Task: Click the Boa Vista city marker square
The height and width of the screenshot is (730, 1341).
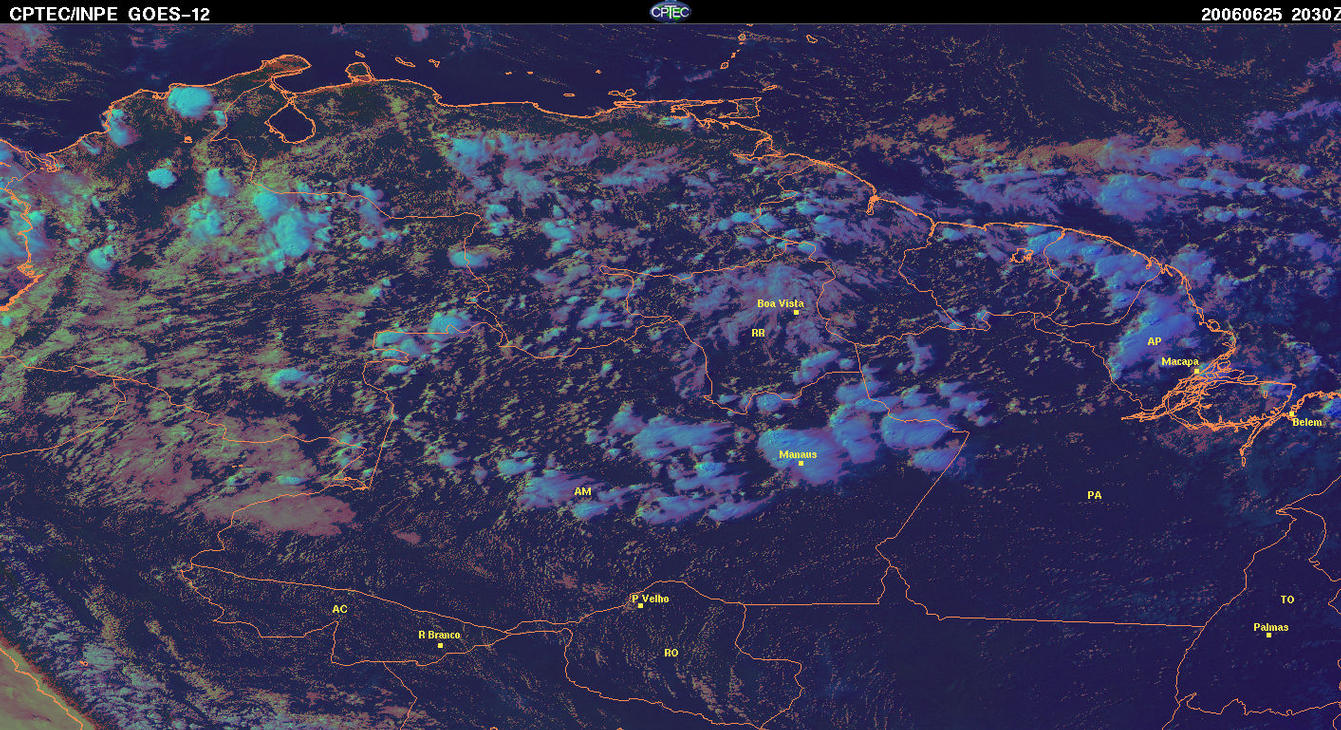Action: (796, 312)
